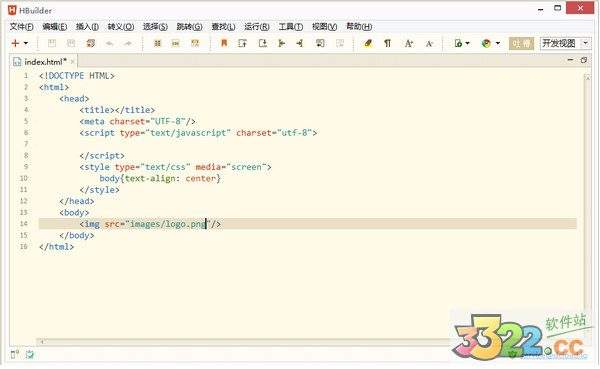600x369 pixels.
Task: Decrease font size with A- icon
Action: [429, 44]
